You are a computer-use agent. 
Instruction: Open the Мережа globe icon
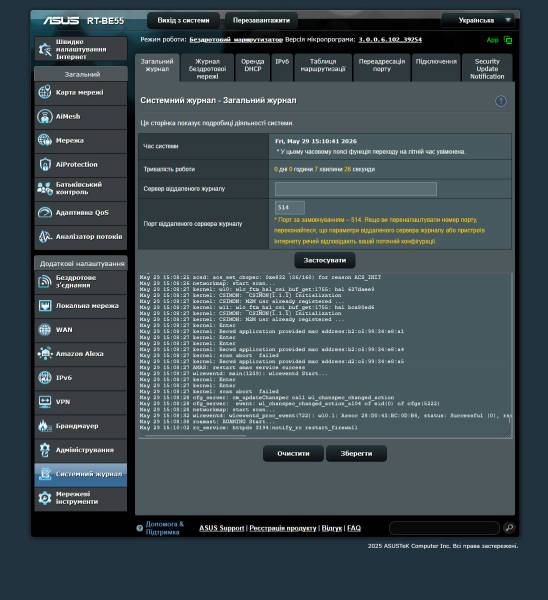click(45, 140)
